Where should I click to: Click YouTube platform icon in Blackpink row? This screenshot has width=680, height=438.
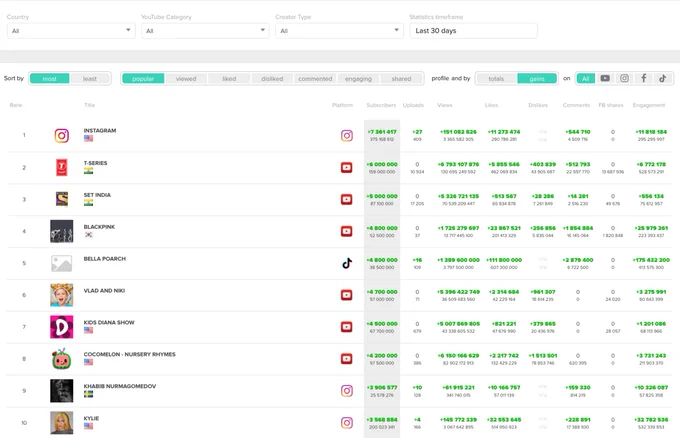click(347, 231)
